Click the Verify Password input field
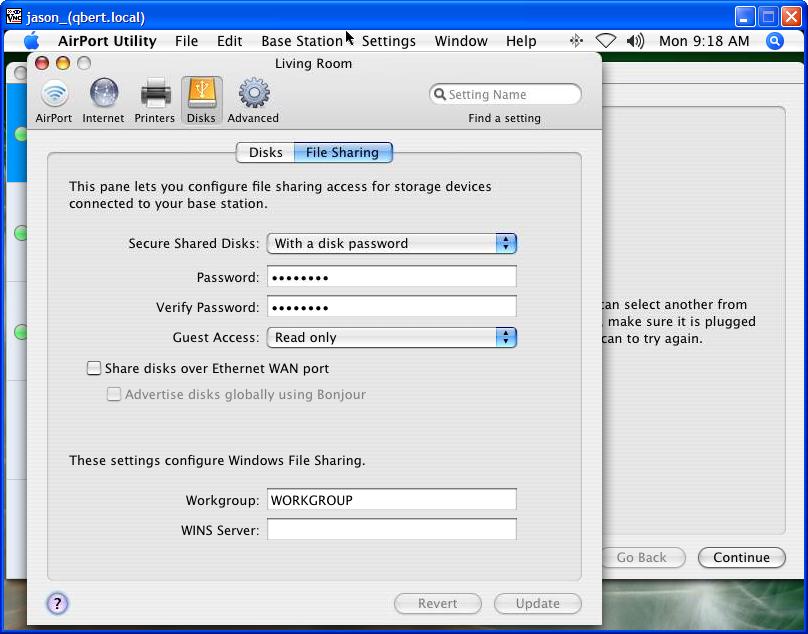 tap(392, 307)
